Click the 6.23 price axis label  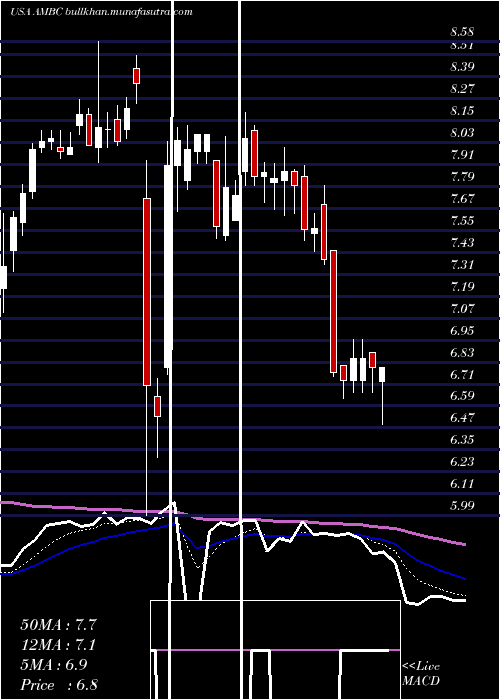point(462,462)
